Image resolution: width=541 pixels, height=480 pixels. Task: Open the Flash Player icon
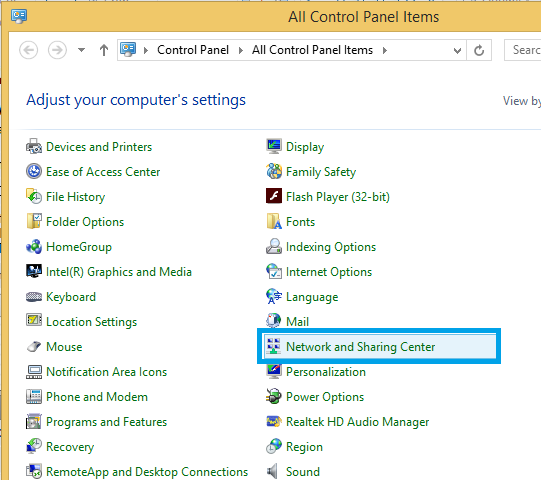(x=274, y=196)
